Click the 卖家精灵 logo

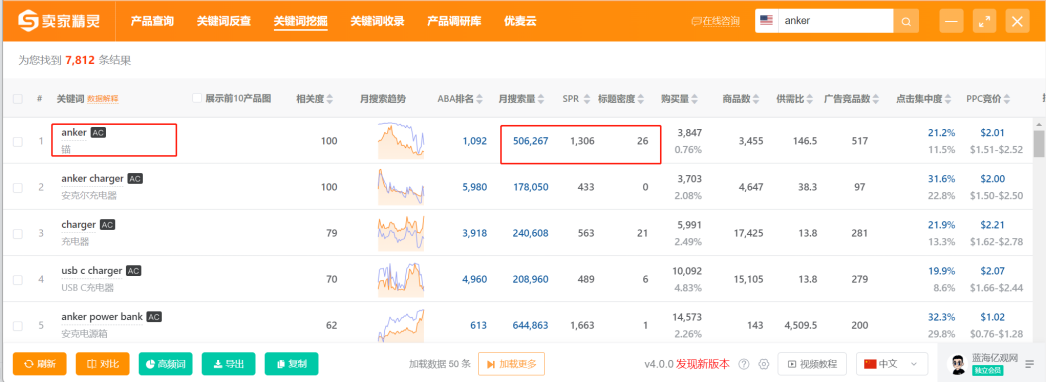click(x=59, y=21)
